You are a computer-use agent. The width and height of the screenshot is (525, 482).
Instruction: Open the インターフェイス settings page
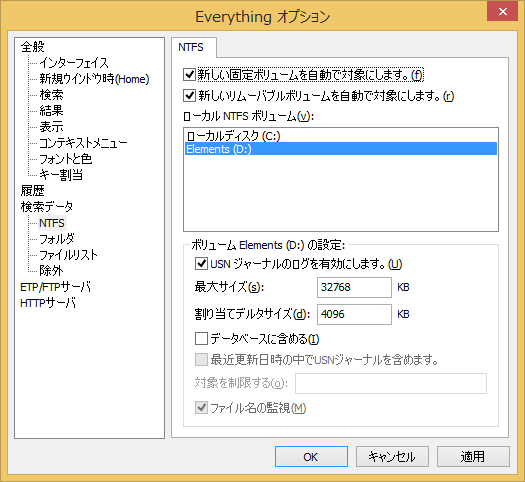point(74,63)
